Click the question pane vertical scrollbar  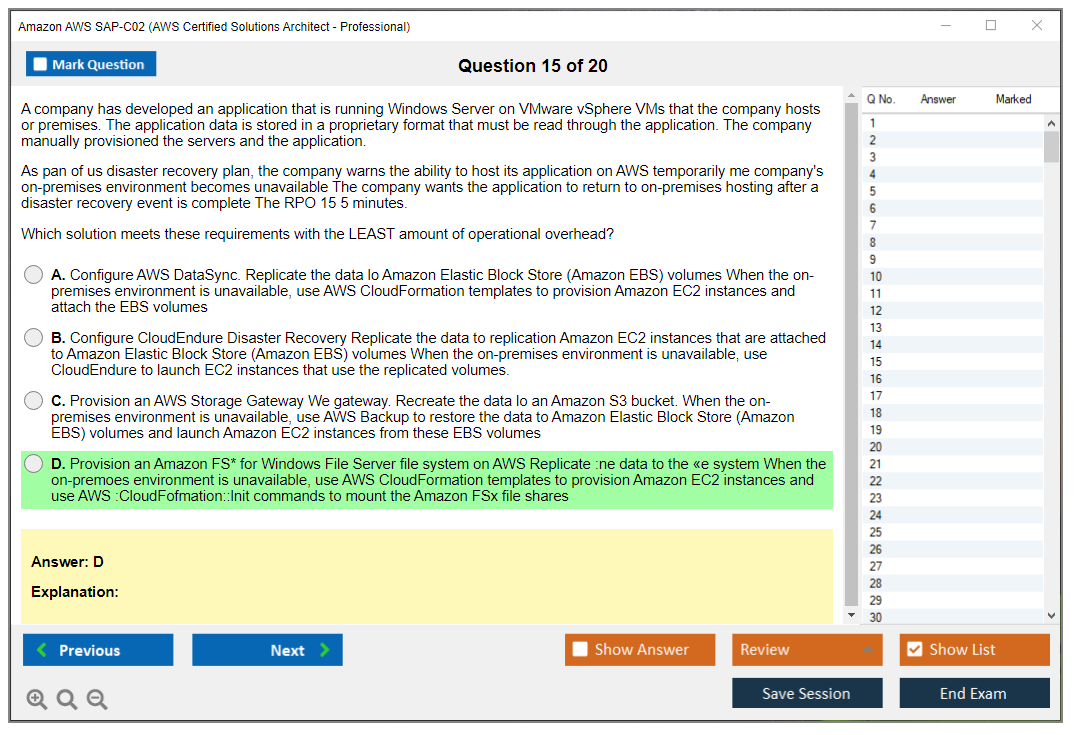851,350
